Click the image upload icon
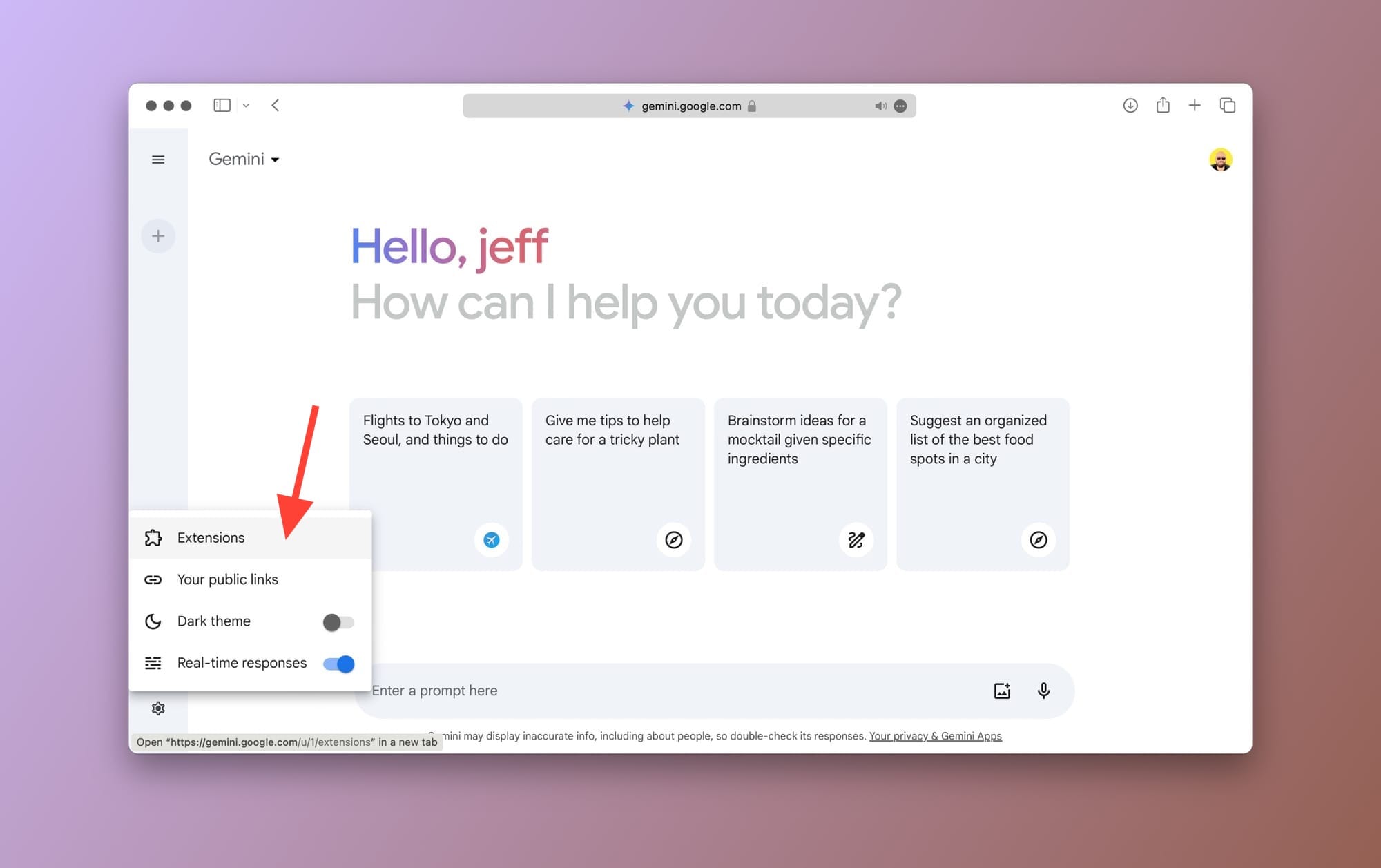This screenshot has height=868, width=1381. (x=1002, y=689)
